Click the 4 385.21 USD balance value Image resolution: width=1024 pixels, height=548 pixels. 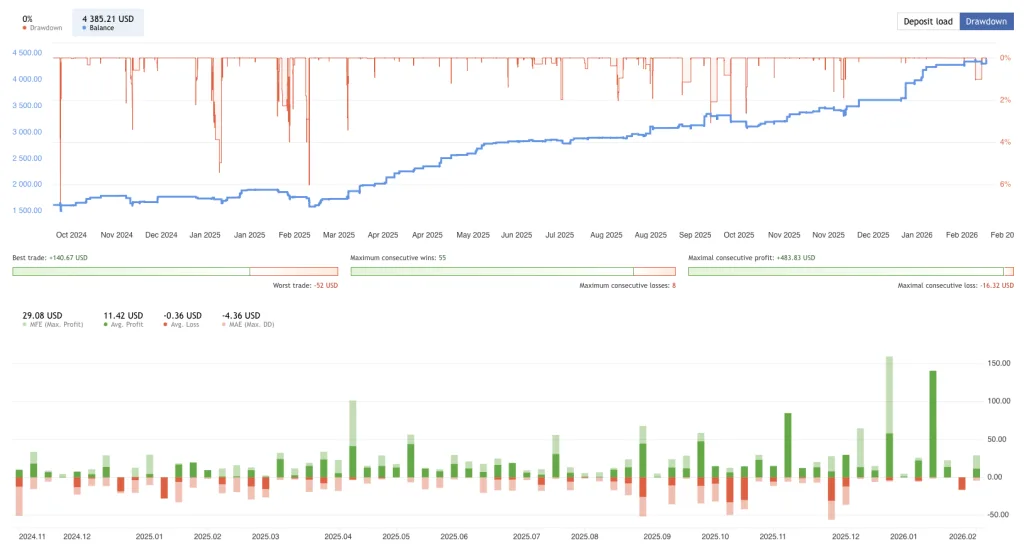(x=108, y=19)
